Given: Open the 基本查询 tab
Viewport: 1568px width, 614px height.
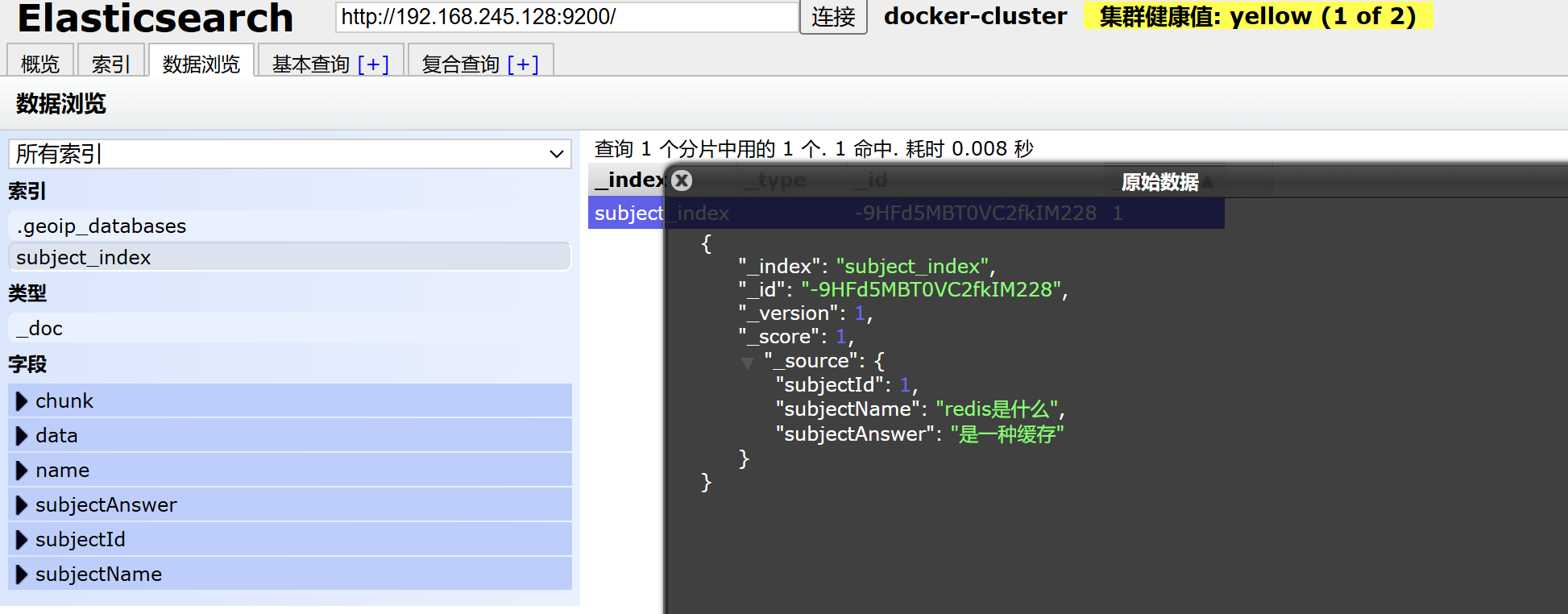Looking at the screenshot, I should [311, 64].
